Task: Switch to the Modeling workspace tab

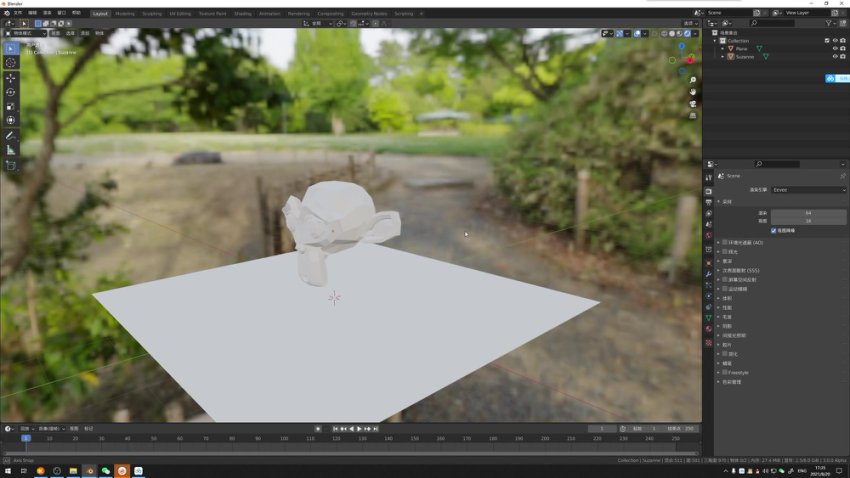Action: (125, 14)
